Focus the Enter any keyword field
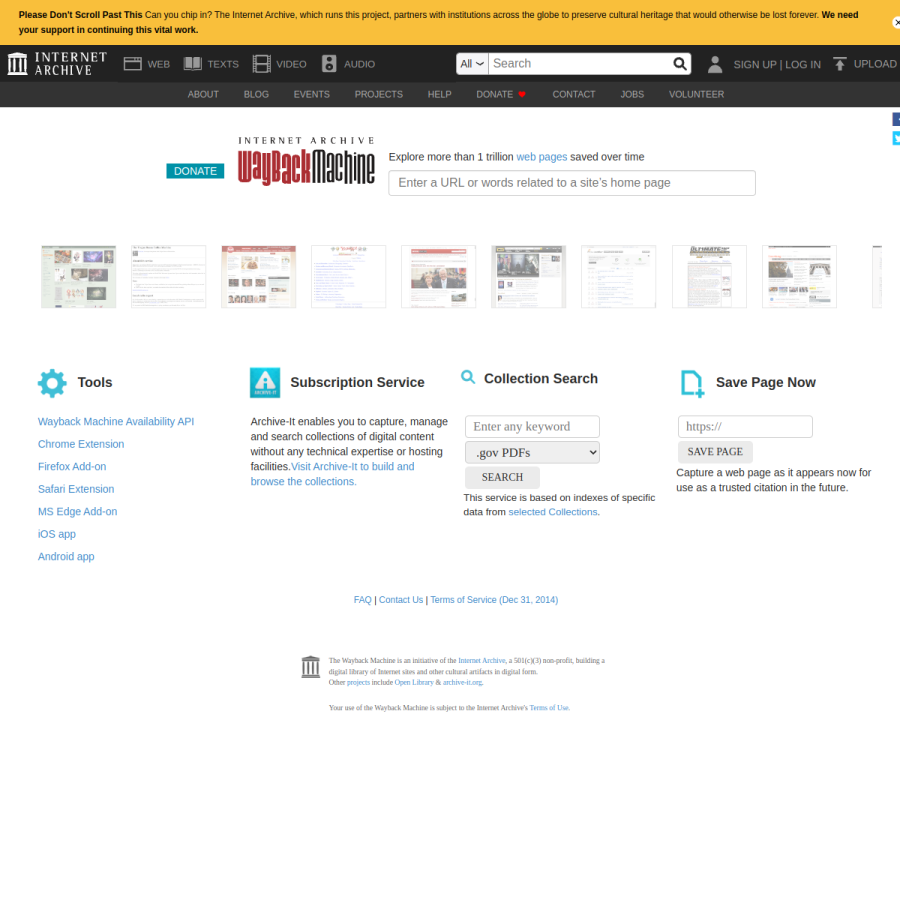 click(x=532, y=426)
